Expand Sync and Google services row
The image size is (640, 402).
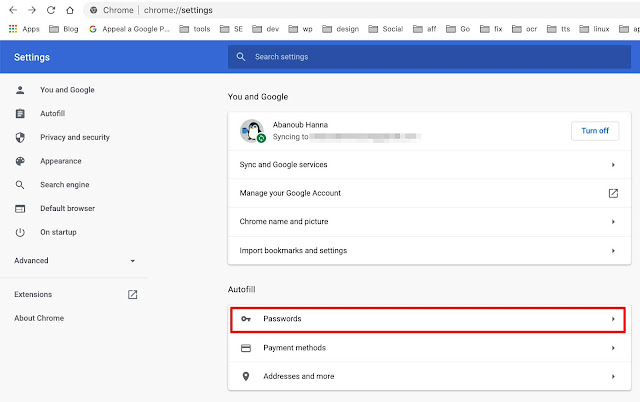(613, 164)
